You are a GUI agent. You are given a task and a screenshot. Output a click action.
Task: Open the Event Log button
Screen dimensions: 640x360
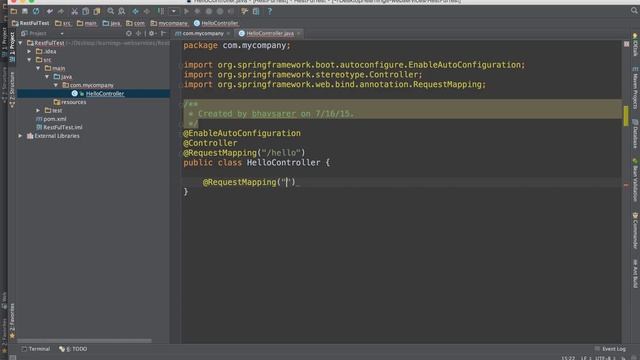pos(611,349)
